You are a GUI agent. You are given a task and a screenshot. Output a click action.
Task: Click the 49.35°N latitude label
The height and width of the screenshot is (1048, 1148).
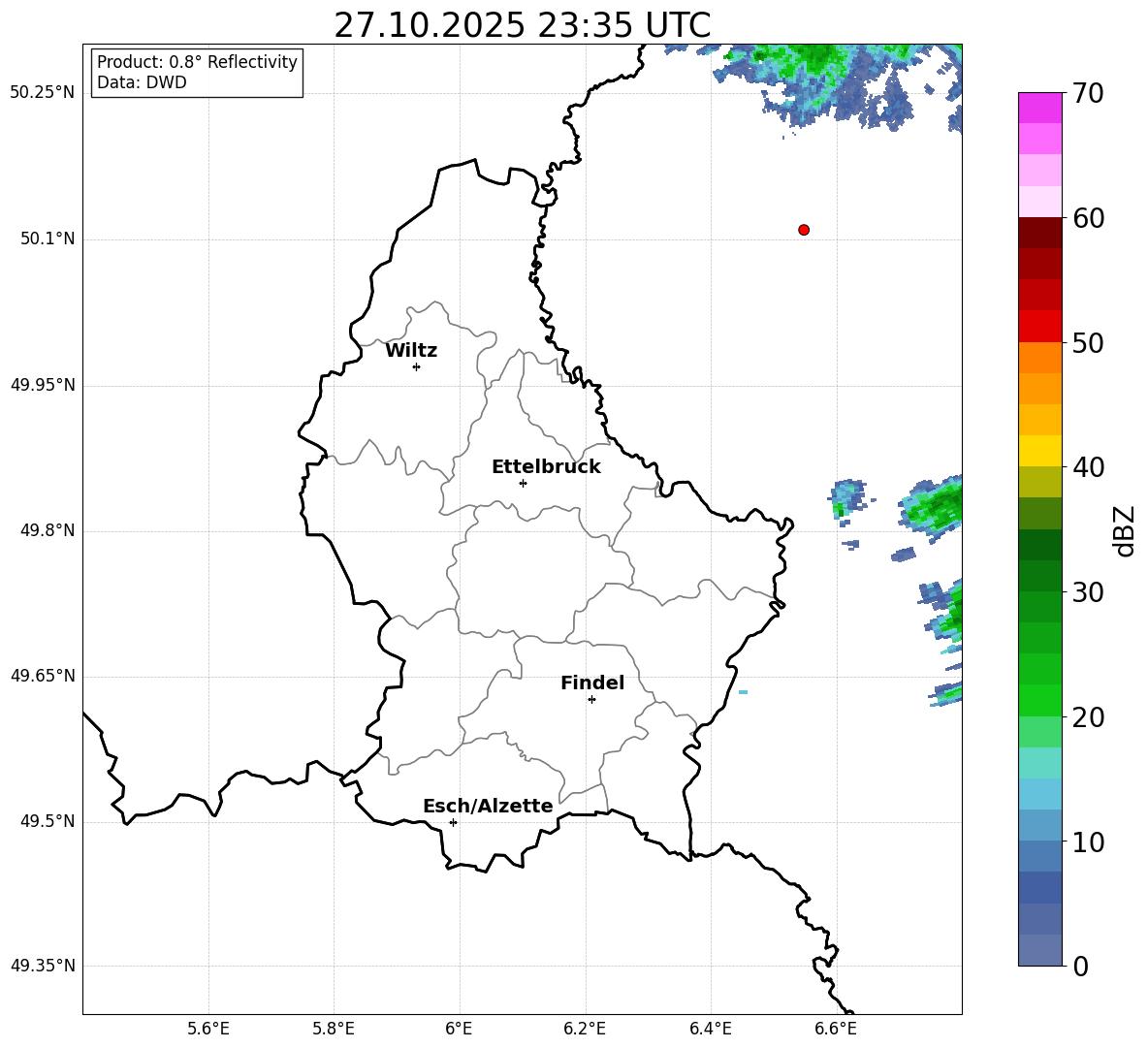[43, 966]
